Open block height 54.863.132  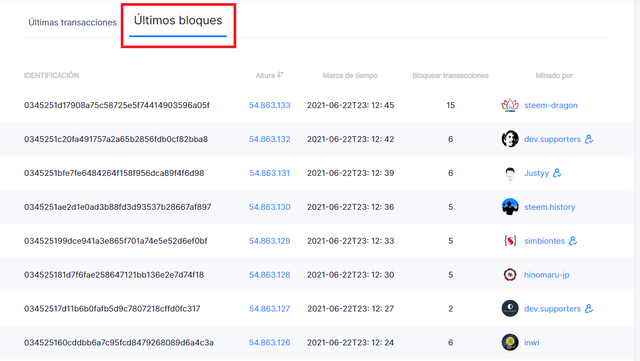pyautogui.click(x=270, y=139)
